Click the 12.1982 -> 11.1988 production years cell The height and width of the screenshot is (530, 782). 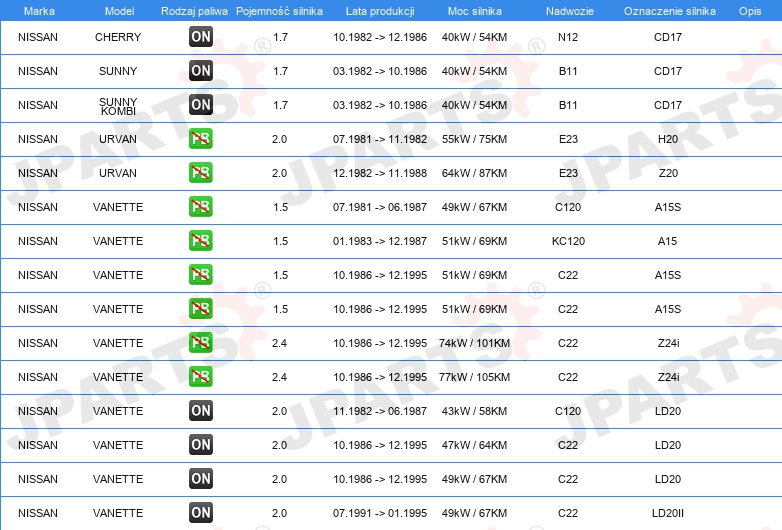tap(380, 173)
